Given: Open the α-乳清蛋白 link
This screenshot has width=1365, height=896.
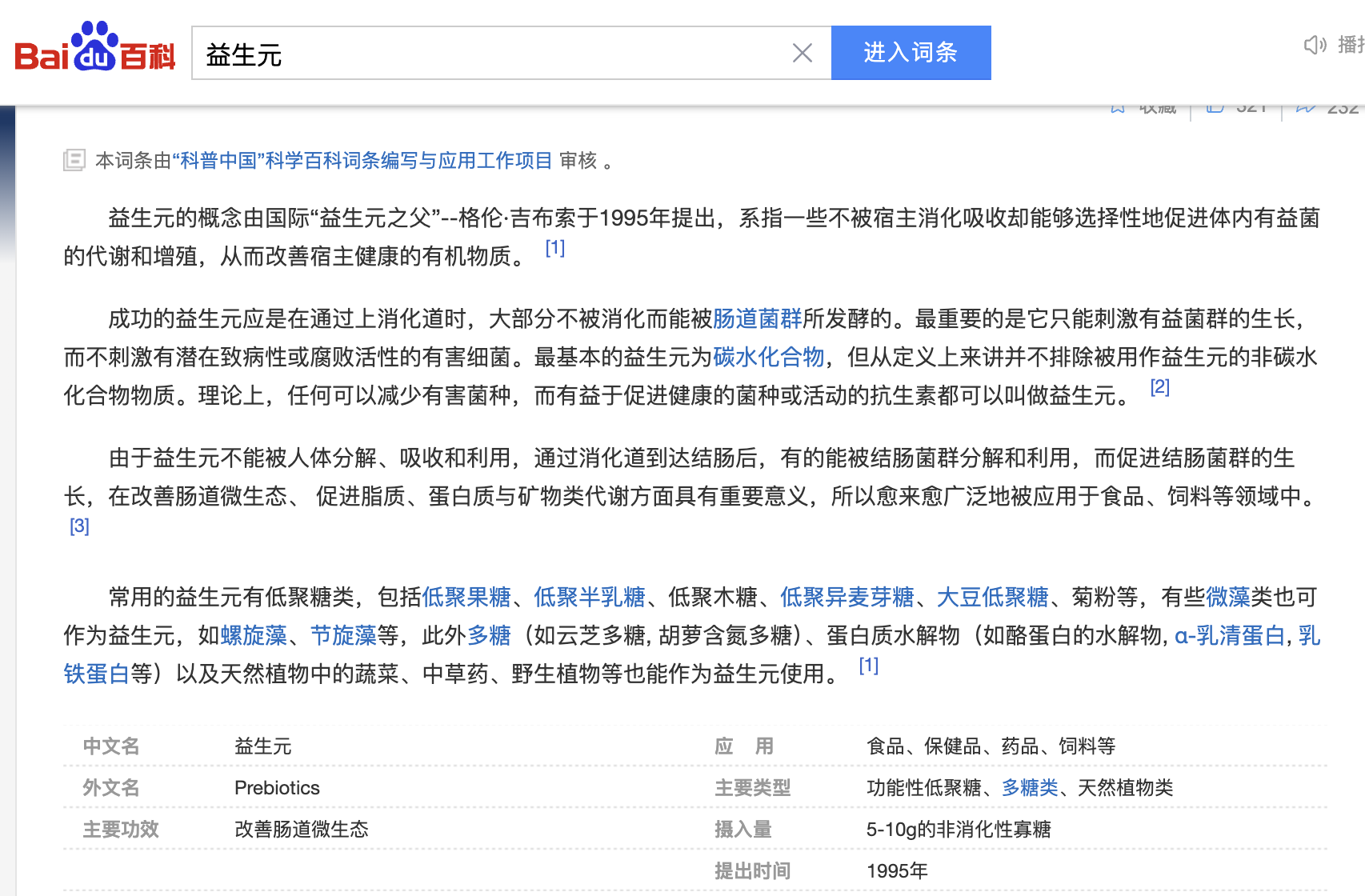Looking at the screenshot, I should (x=1230, y=635).
